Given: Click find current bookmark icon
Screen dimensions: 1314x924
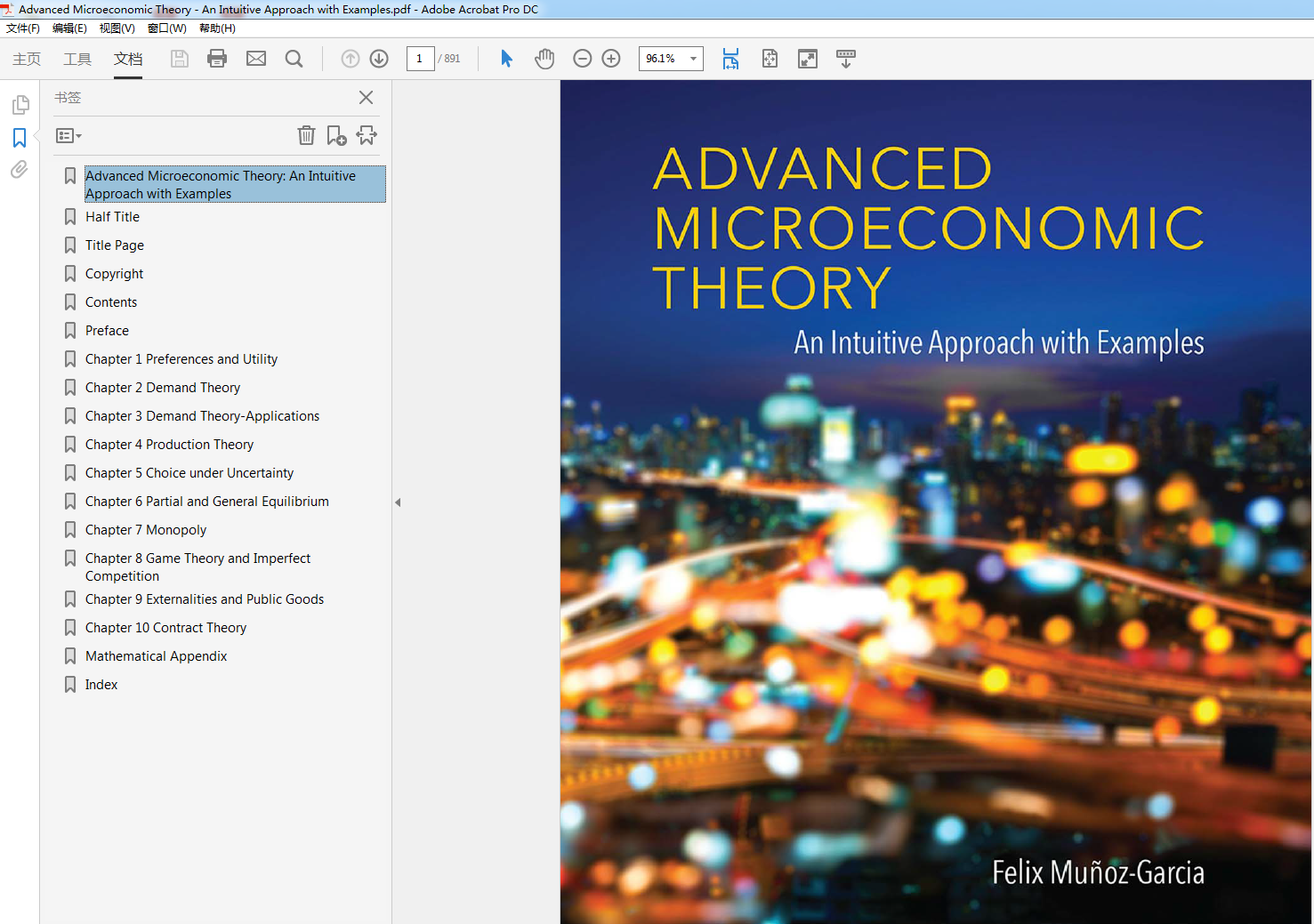Looking at the screenshot, I should pyautogui.click(x=367, y=135).
